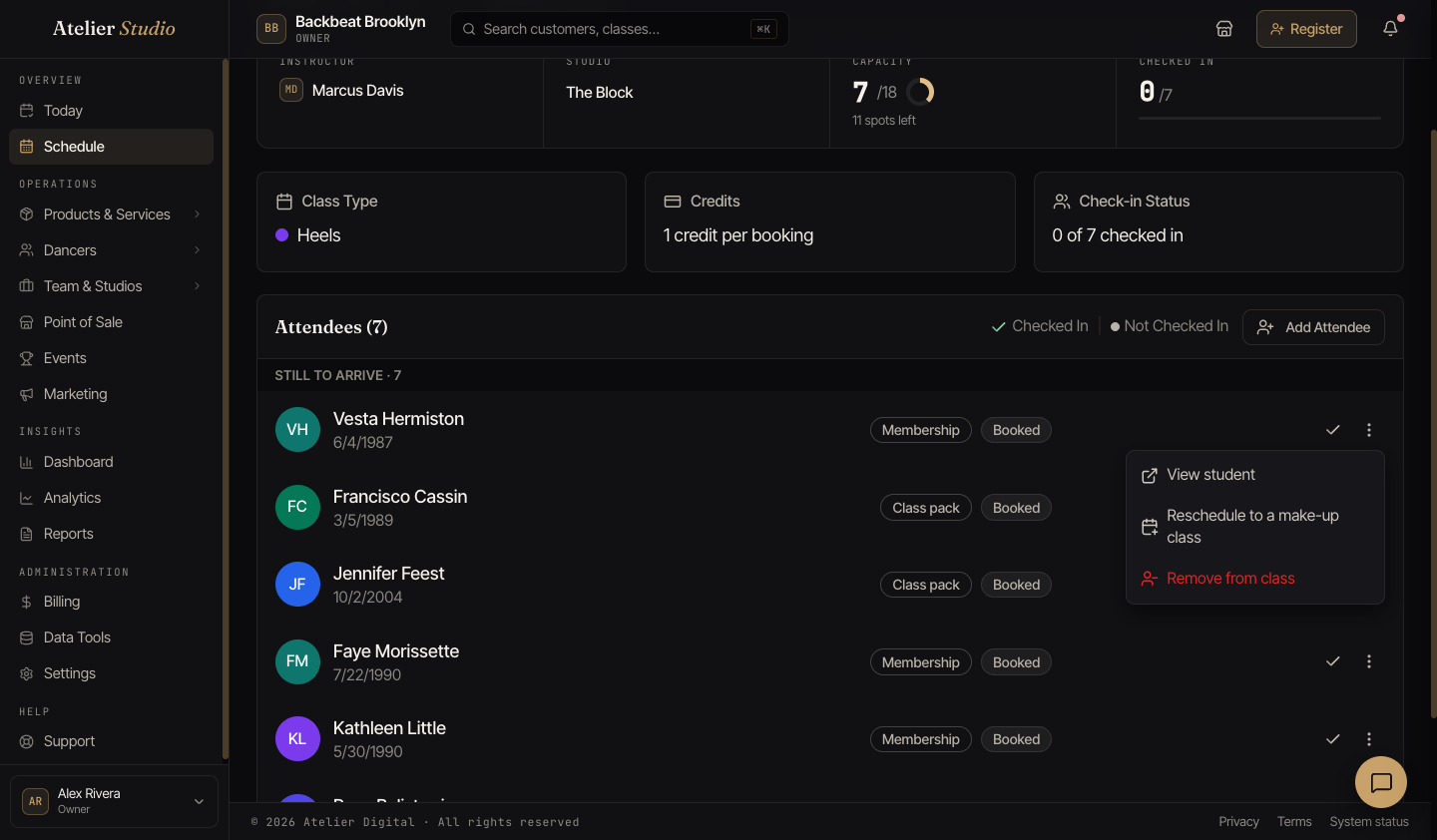1437x840 pixels.
Task: Expand Products & Services submenu
Action: pyautogui.click(x=111, y=214)
